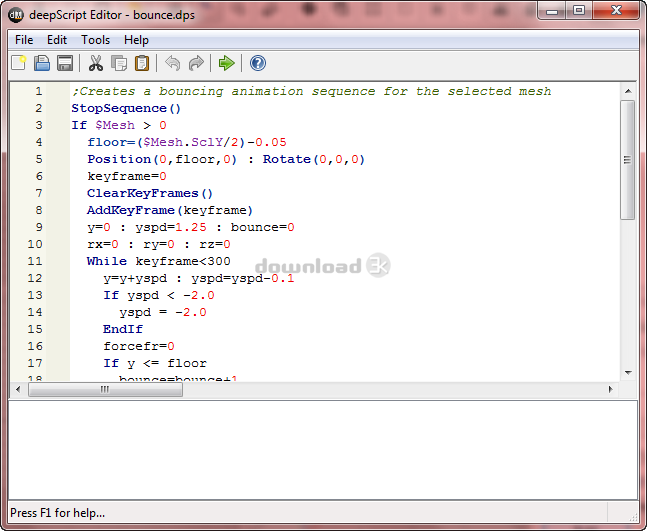Open help with blue question mark icon
Screen dimensions: 647x531
[x=258, y=63]
